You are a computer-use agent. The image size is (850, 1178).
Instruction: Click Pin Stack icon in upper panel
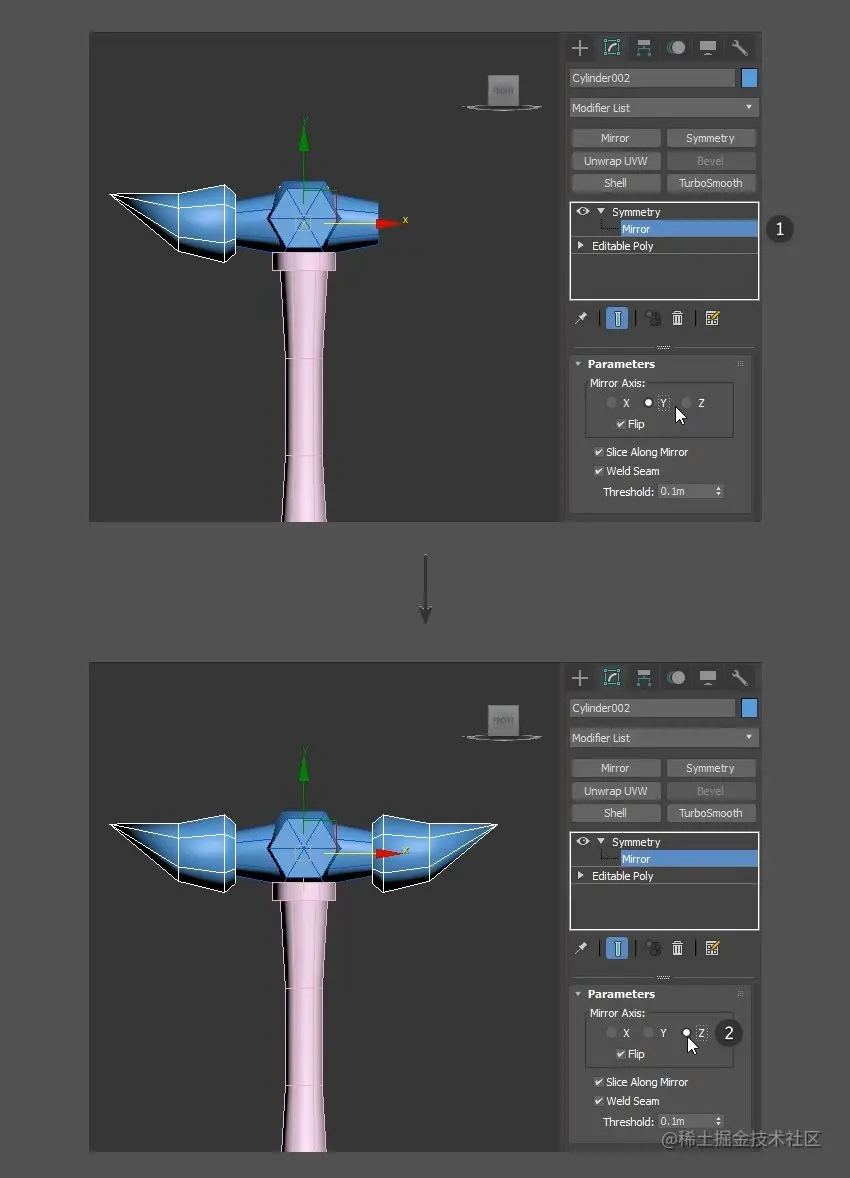[581, 319]
